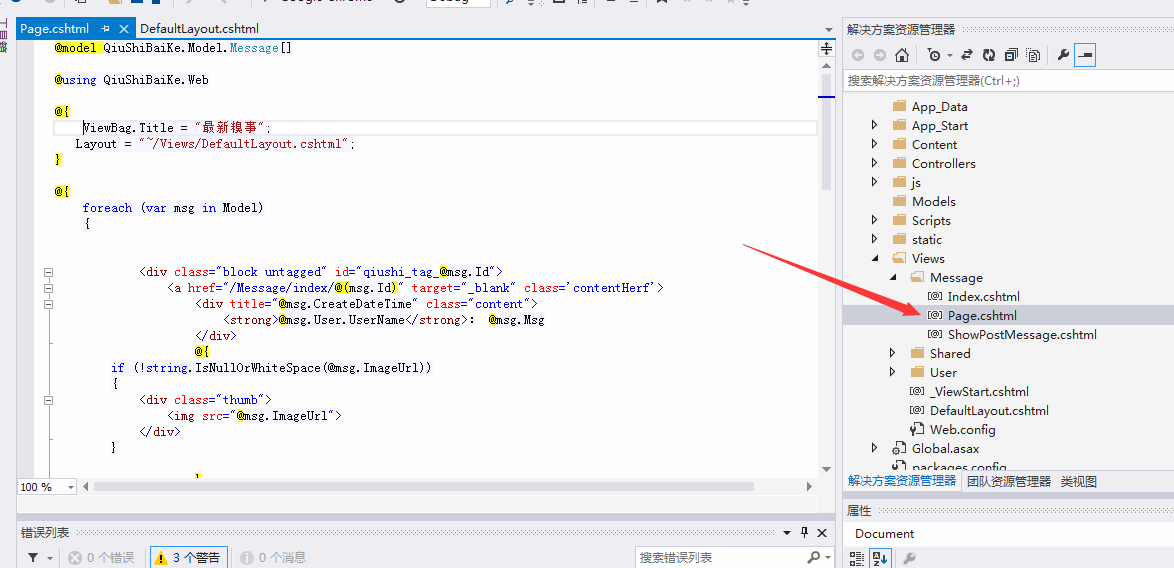Collapse all nodes in Solution Explorer
Screen dimensions: 1174x568
(1012, 55)
